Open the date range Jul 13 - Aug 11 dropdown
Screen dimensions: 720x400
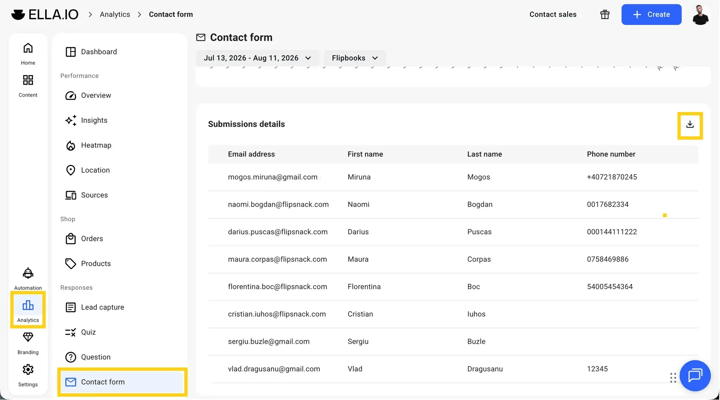pyautogui.click(x=257, y=58)
